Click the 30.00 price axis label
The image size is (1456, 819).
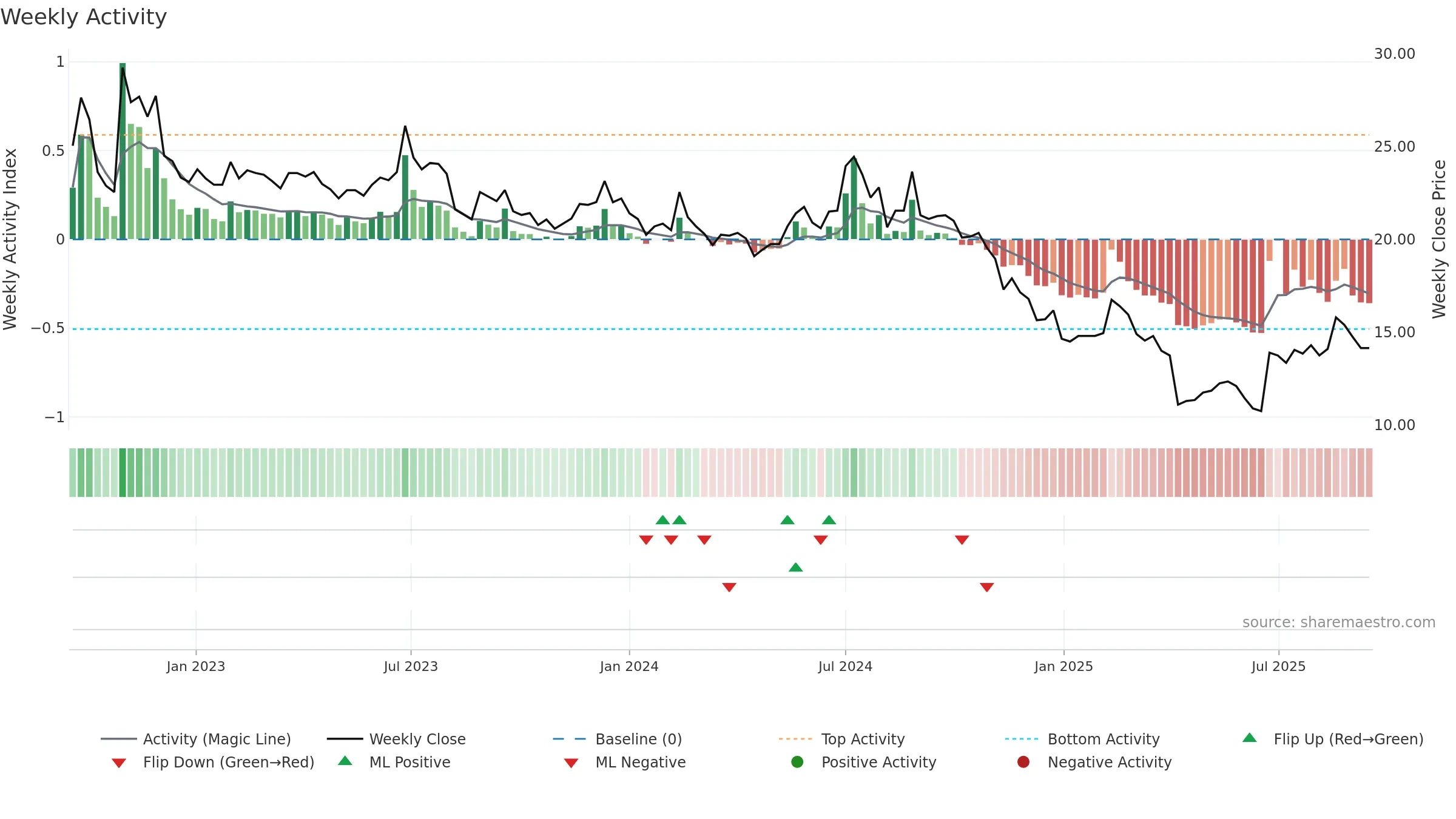1394,54
